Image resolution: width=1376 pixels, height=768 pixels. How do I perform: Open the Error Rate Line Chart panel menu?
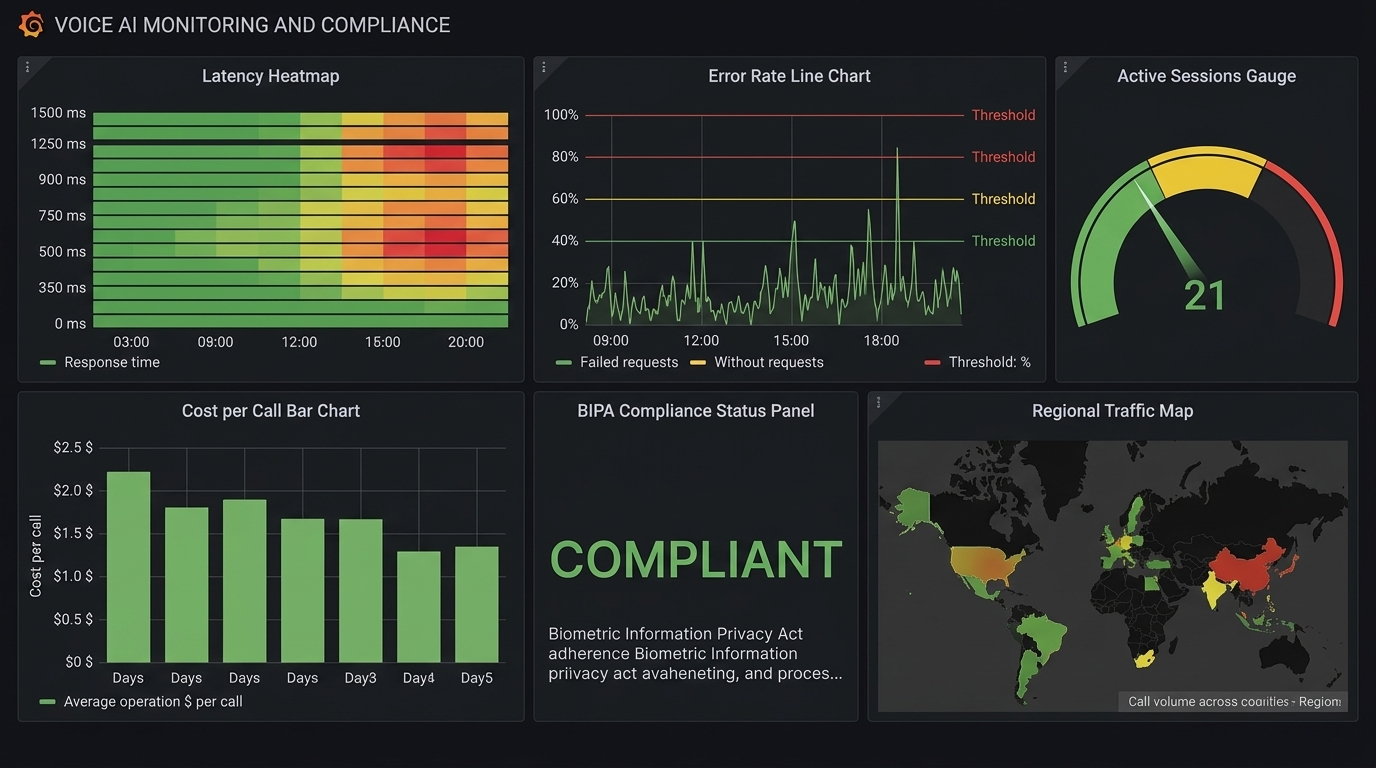coord(543,66)
